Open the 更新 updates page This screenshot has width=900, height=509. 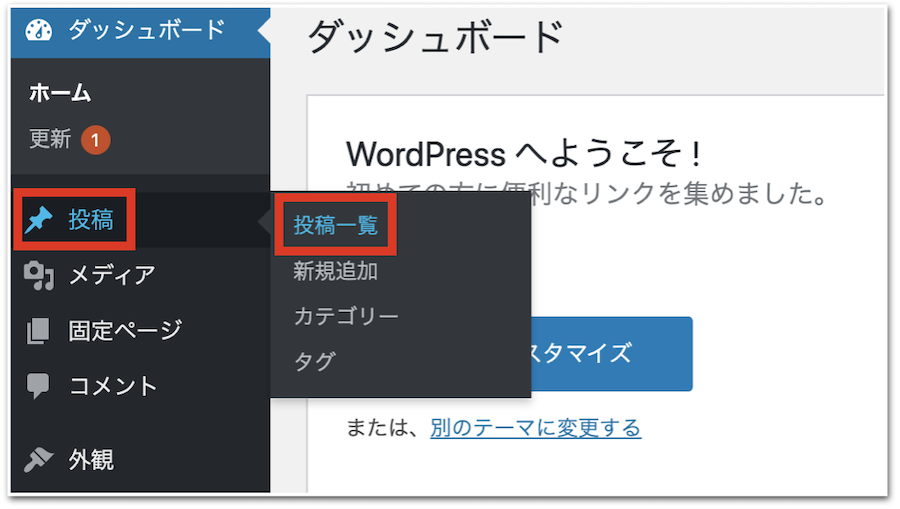pyautogui.click(x=50, y=140)
